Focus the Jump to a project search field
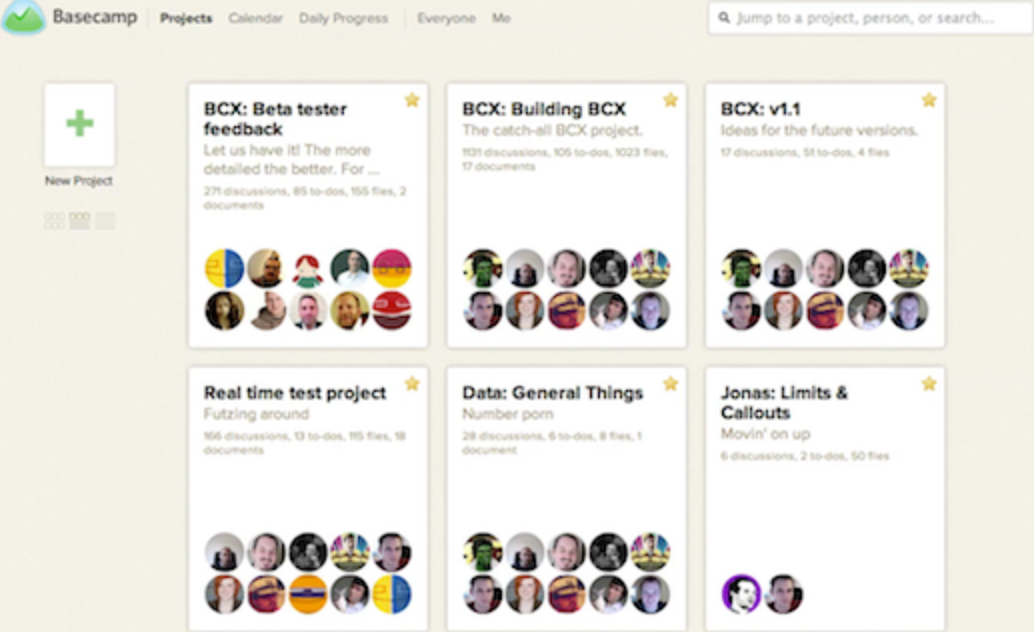Image resolution: width=1034 pixels, height=632 pixels. tap(870, 18)
